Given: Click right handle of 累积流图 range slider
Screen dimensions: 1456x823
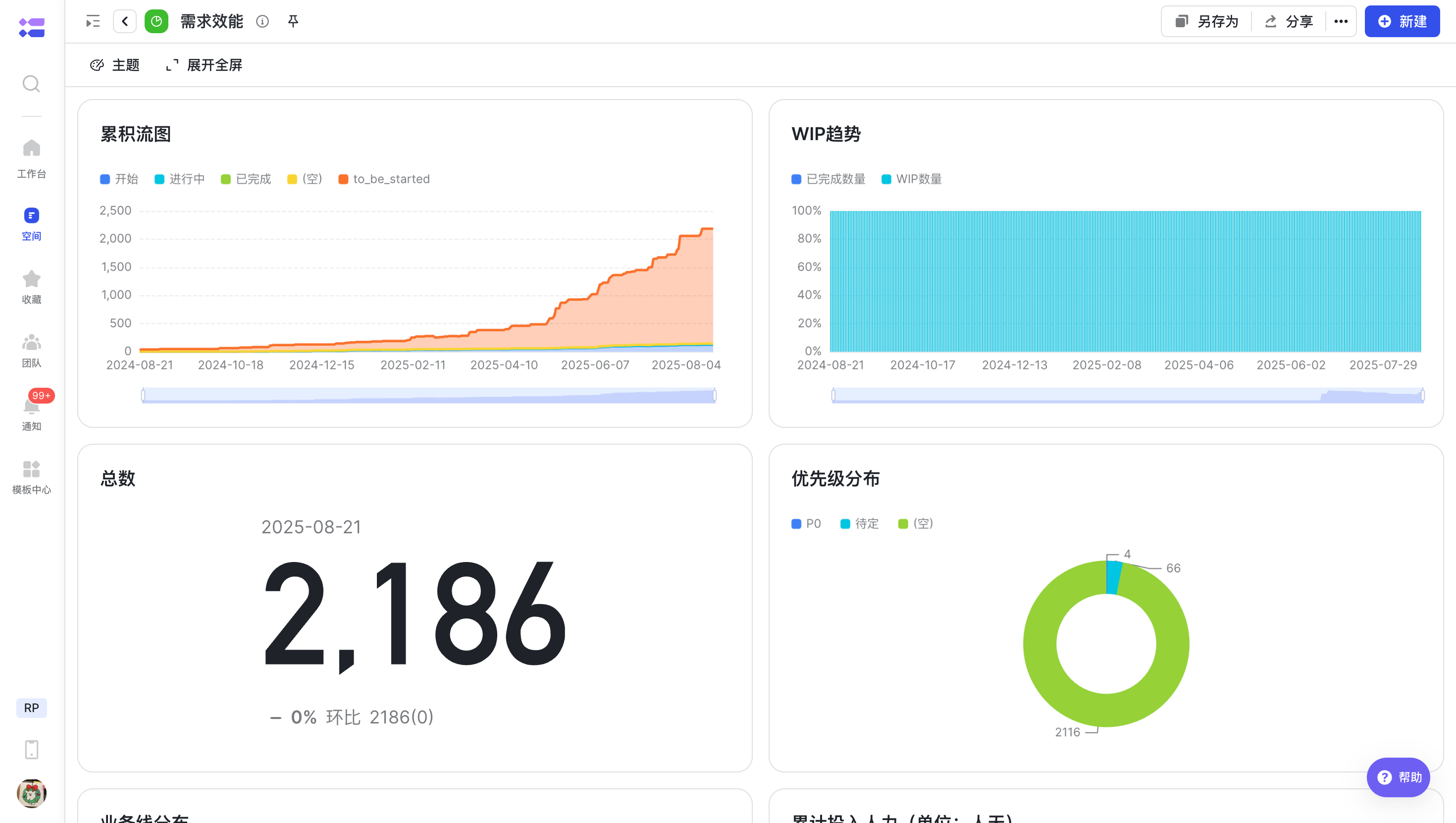Looking at the screenshot, I should click(715, 395).
